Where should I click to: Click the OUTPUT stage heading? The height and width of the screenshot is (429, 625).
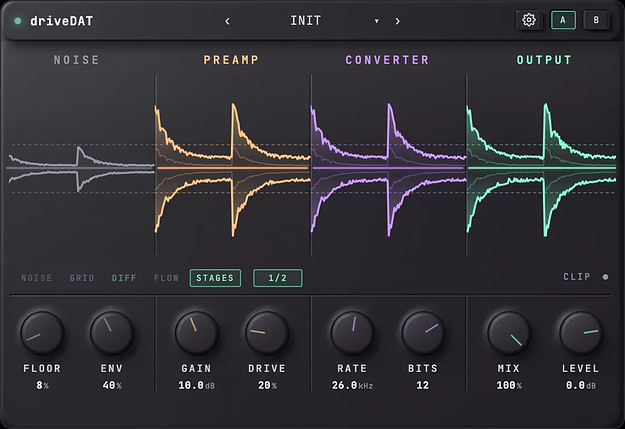click(544, 60)
